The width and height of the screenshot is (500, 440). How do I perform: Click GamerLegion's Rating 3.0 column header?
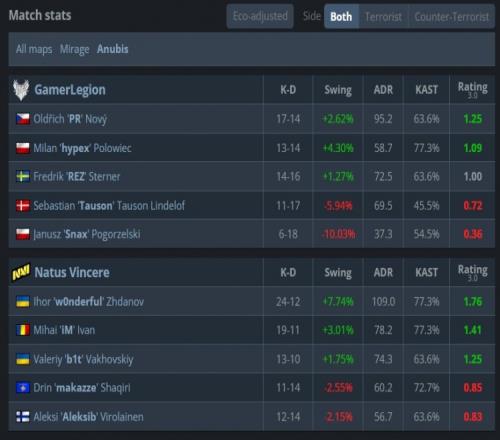pyautogui.click(x=473, y=90)
